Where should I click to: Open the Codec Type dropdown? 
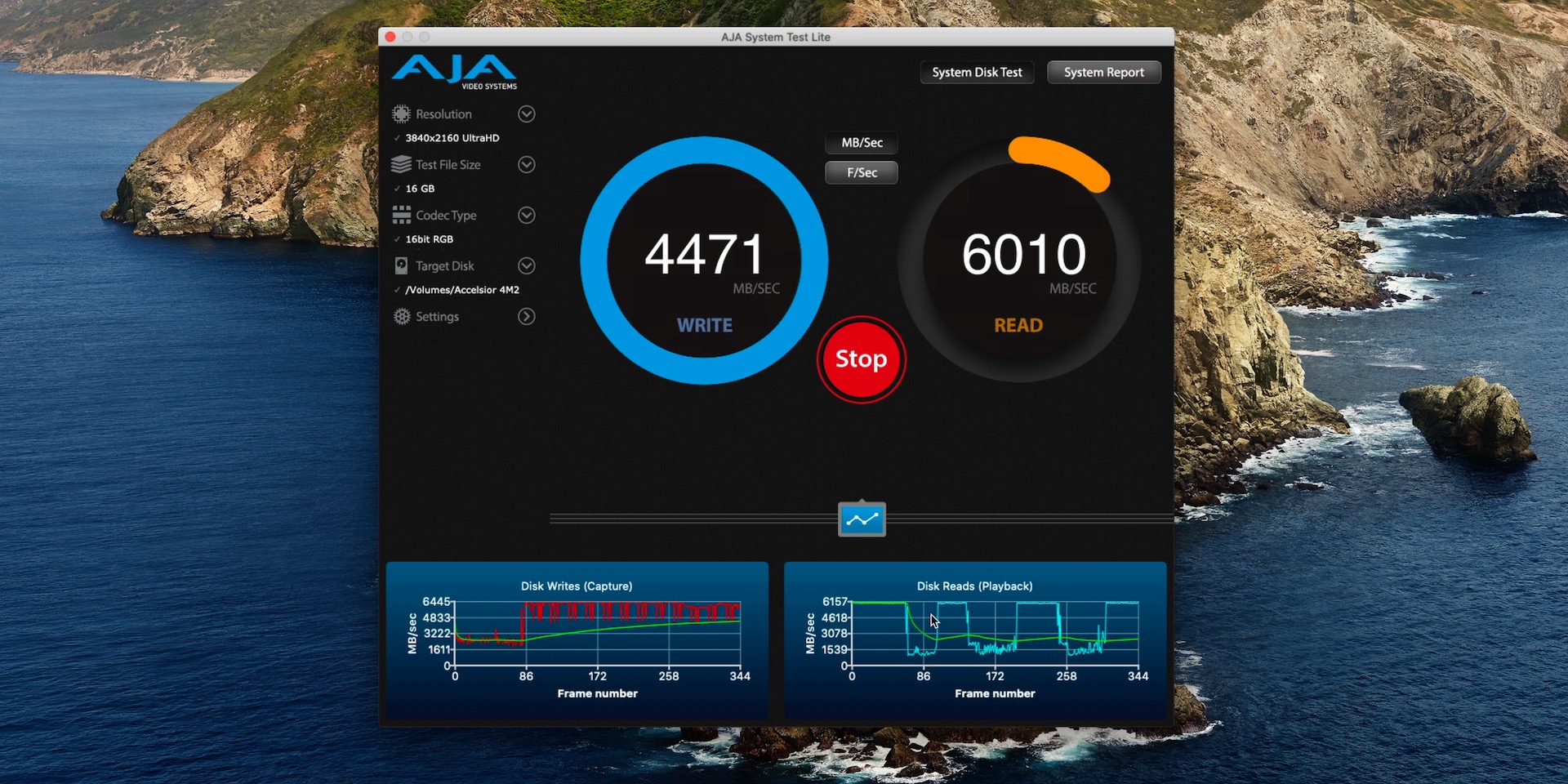[x=527, y=215]
